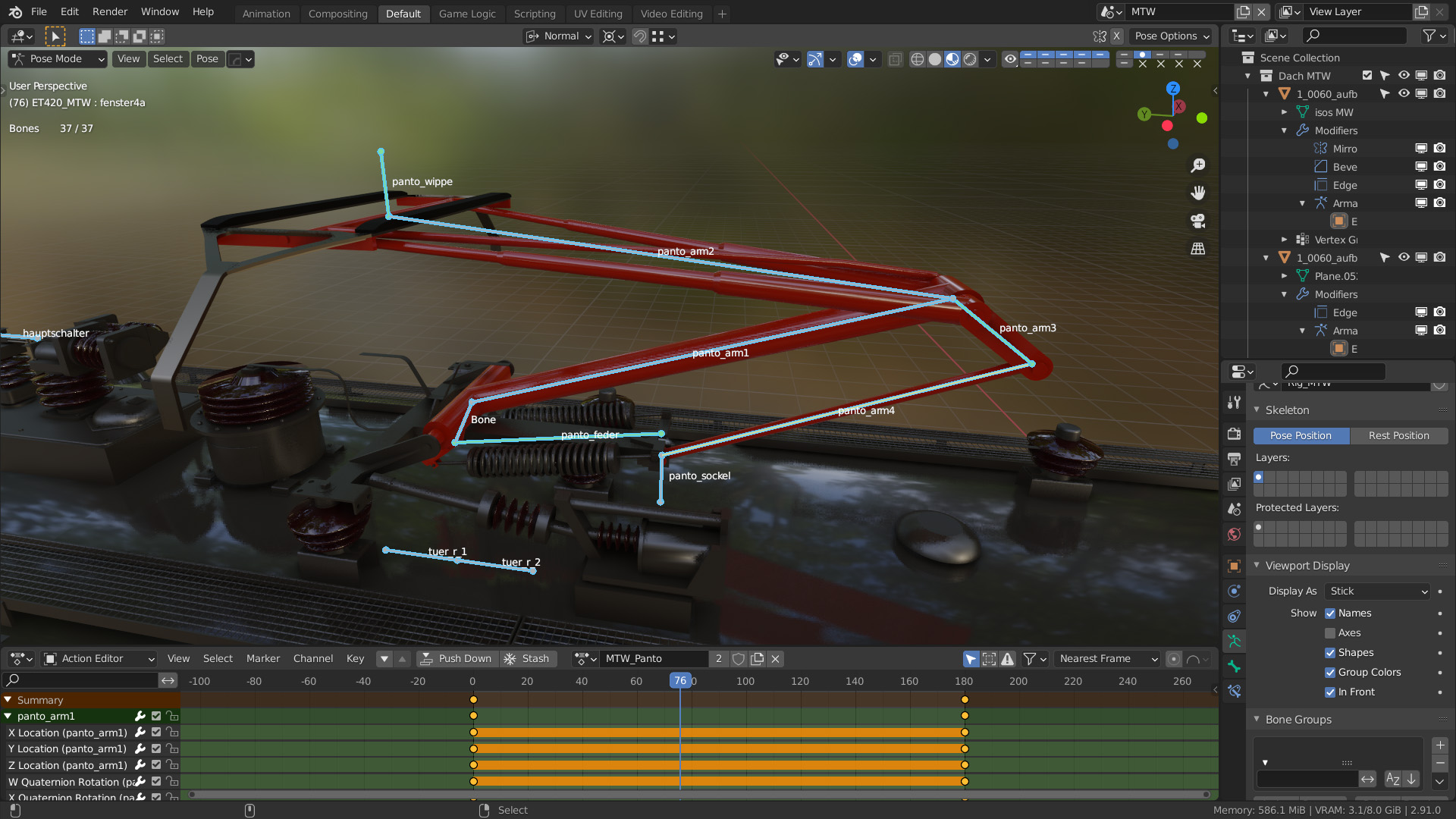Click the Rest Position button

point(1398,436)
